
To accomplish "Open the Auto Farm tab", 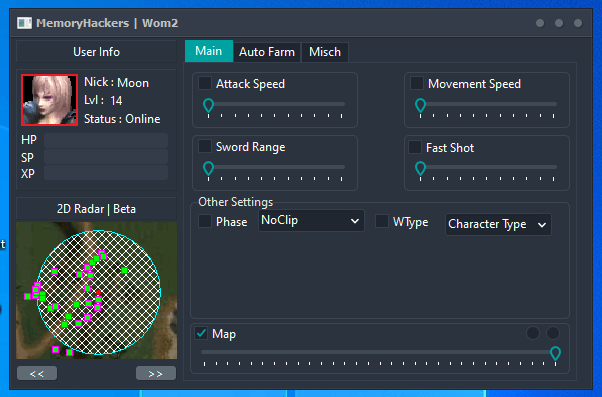I will 267,52.
